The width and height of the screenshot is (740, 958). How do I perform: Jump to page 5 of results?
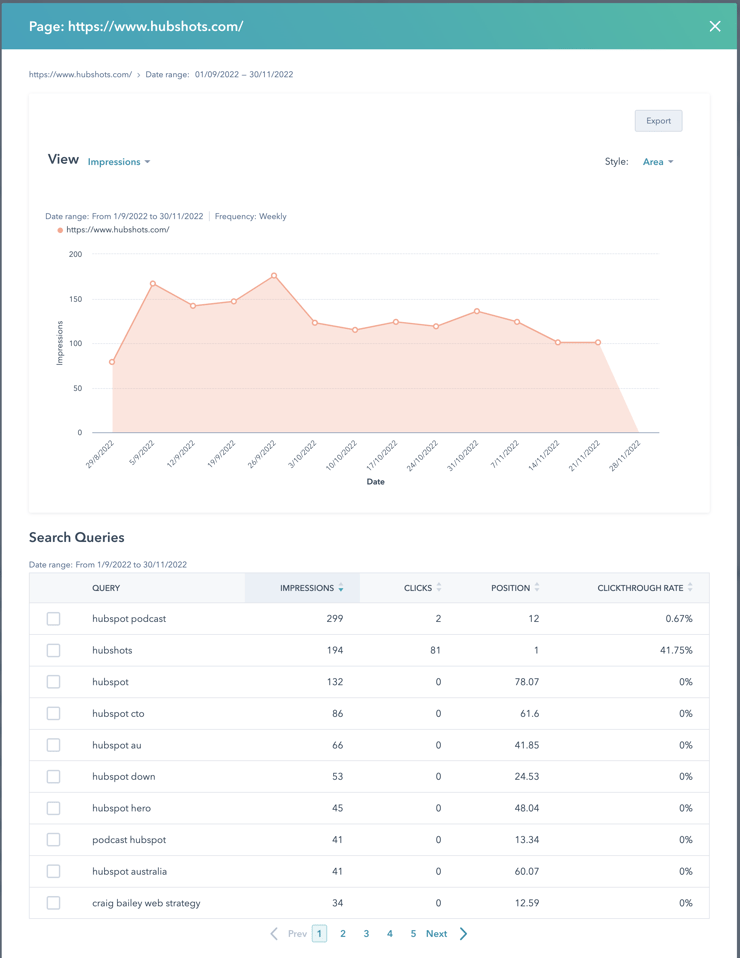pyautogui.click(x=413, y=934)
